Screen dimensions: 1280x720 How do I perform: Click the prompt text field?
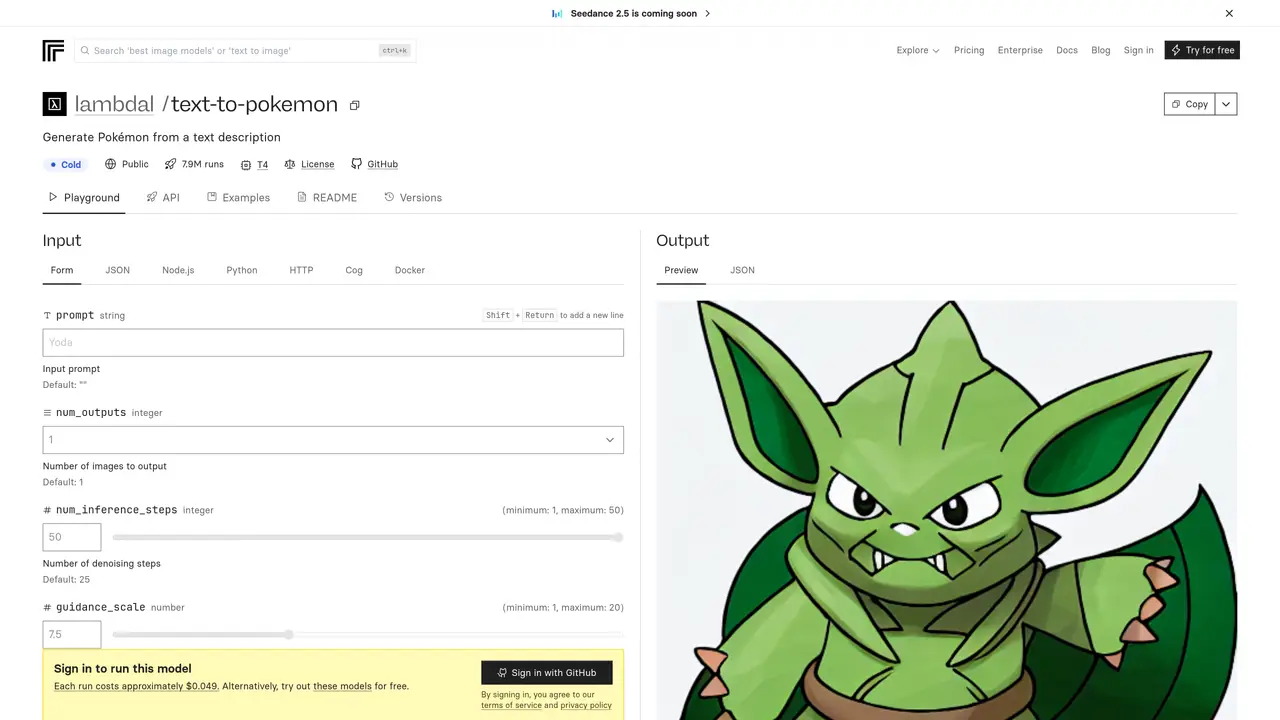(333, 342)
